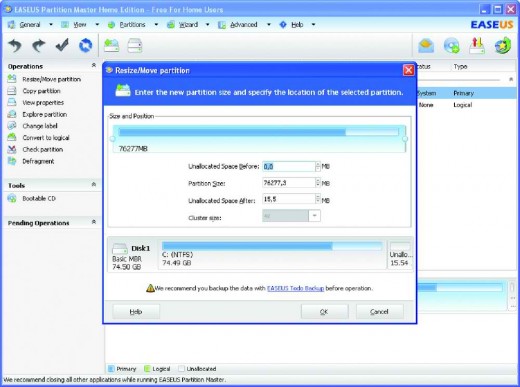Click the Resize/Move partition toolbar icon
This screenshot has width=520, height=387.
pyautogui.click(x=112, y=45)
